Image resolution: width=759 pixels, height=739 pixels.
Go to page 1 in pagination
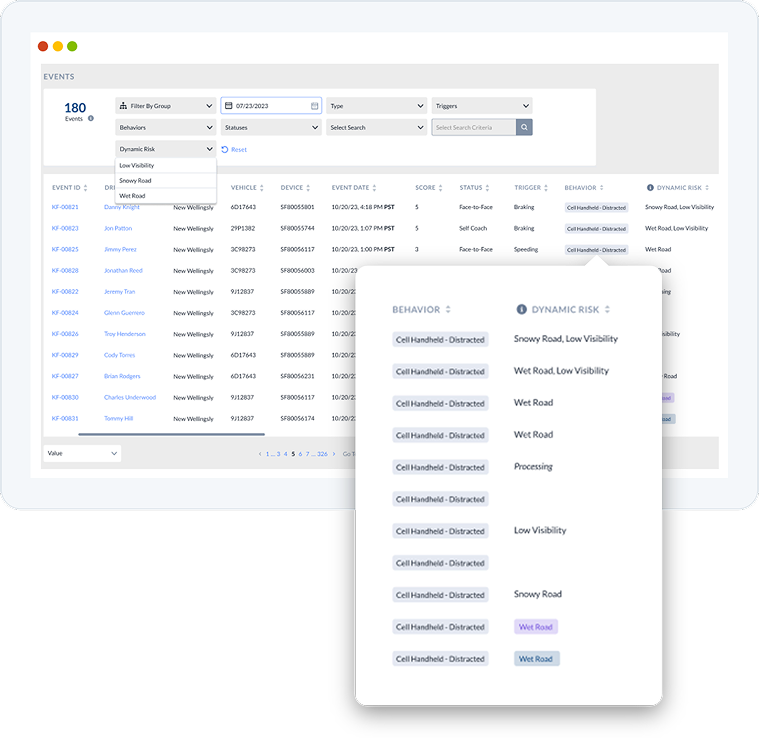267,454
